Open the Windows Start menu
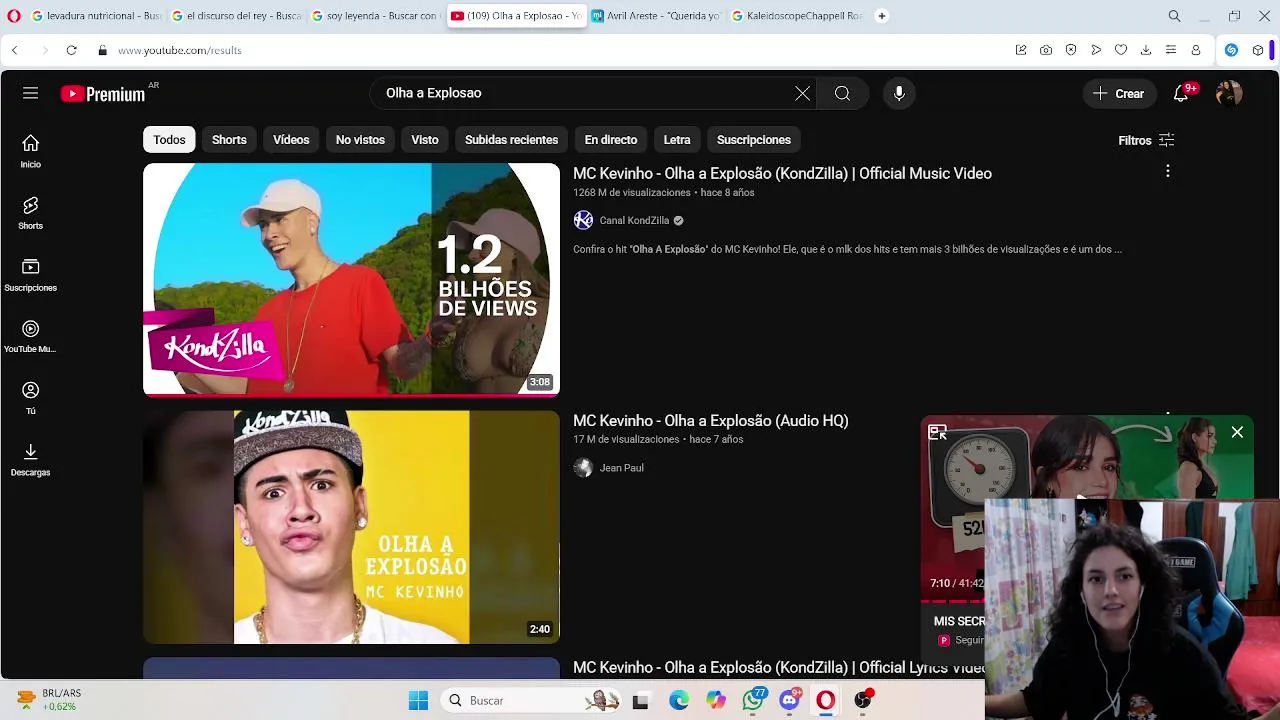Image resolution: width=1280 pixels, height=720 pixels. [418, 700]
